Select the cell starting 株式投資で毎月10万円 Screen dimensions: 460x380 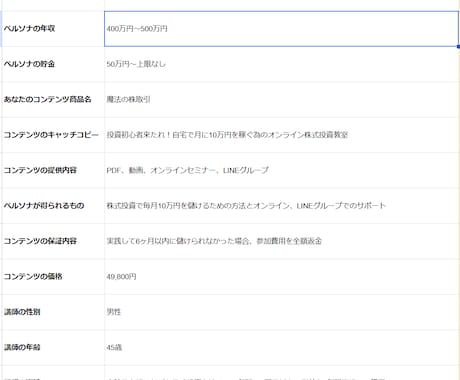[x=281, y=206]
